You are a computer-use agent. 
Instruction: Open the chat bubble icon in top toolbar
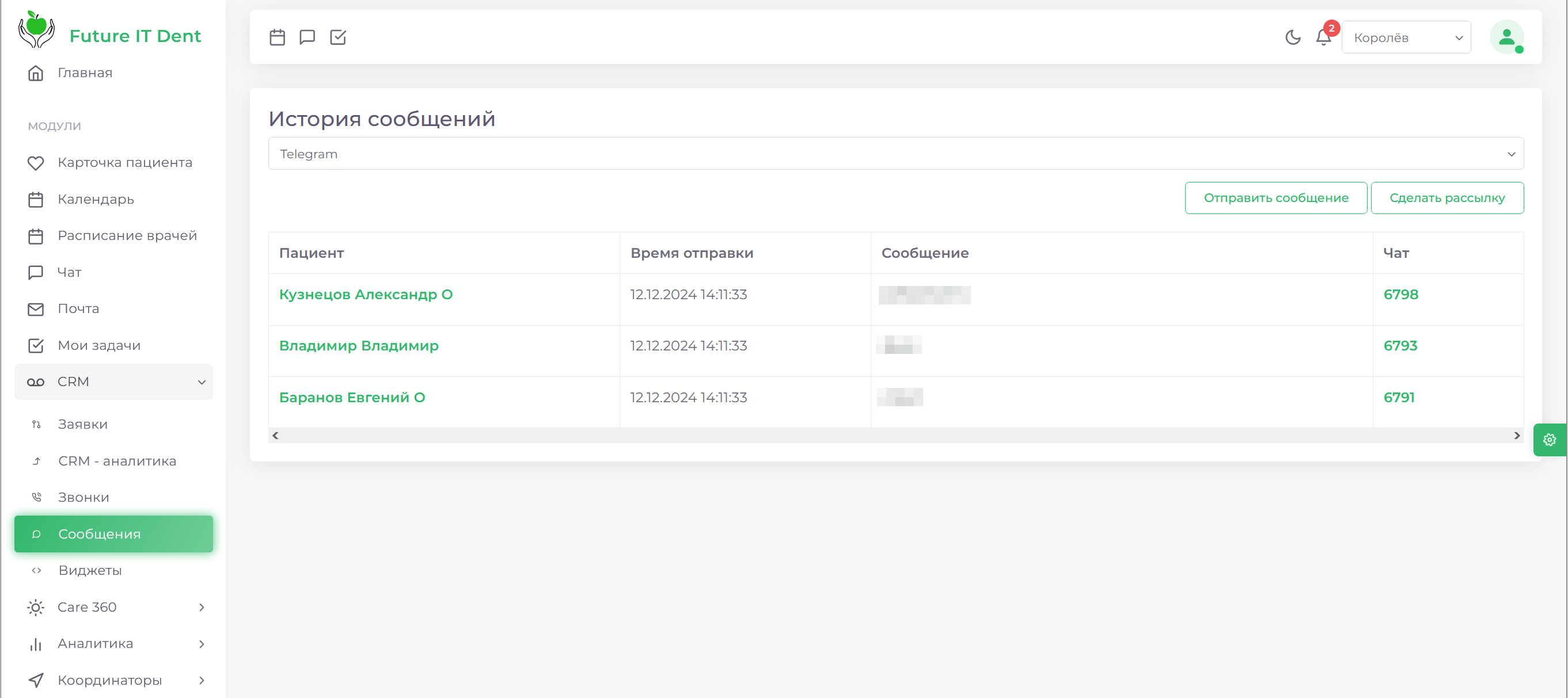point(307,37)
